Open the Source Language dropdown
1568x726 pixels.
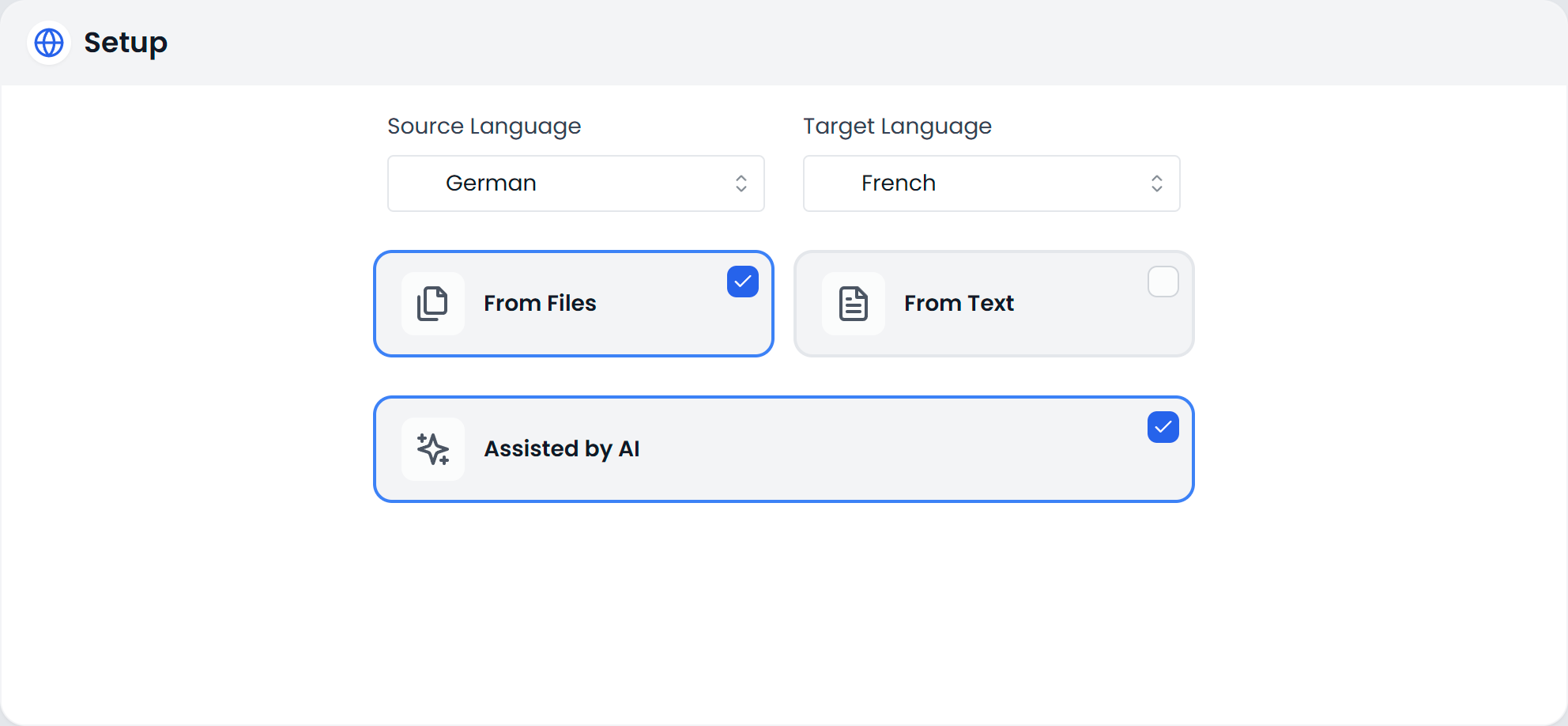click(575, 183)
